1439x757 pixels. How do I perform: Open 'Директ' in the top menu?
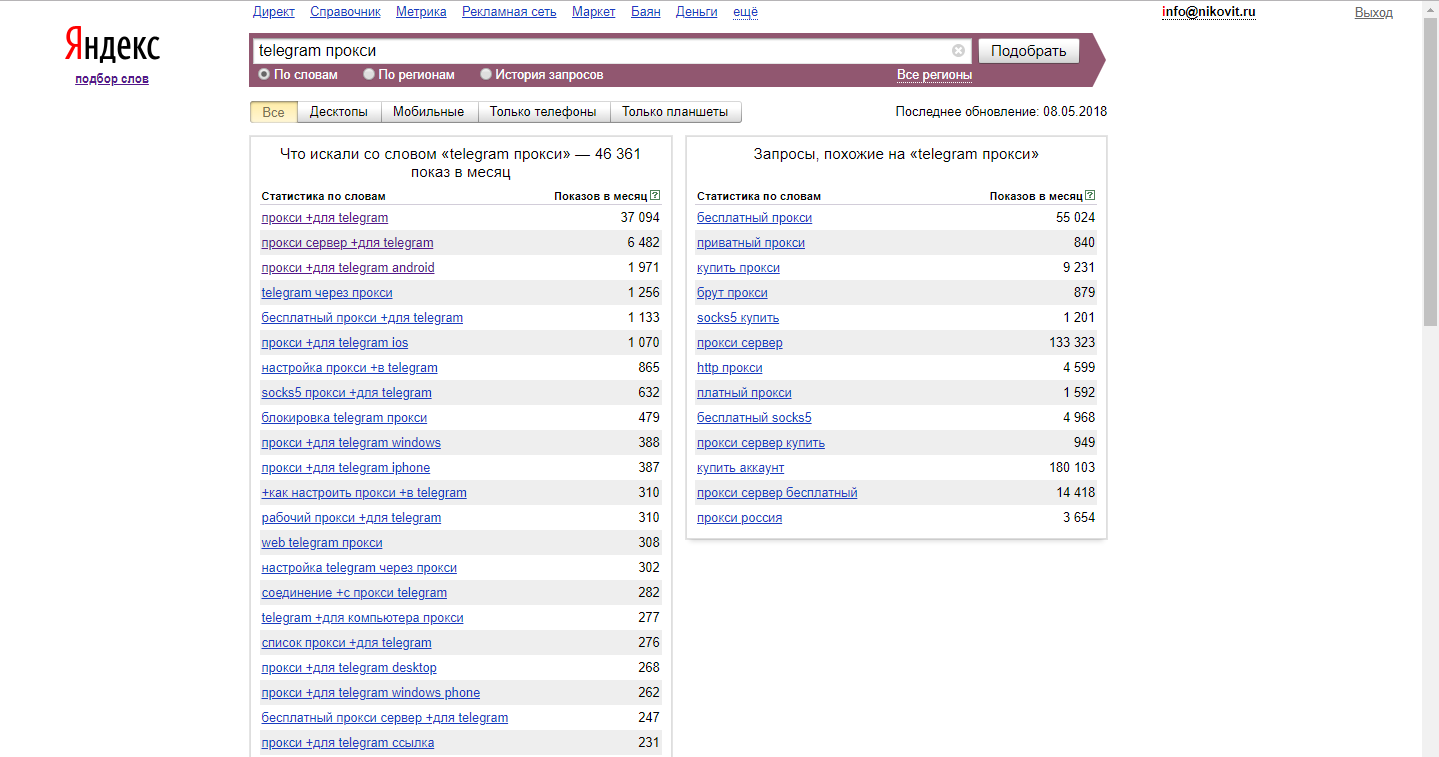pos(274,12)
